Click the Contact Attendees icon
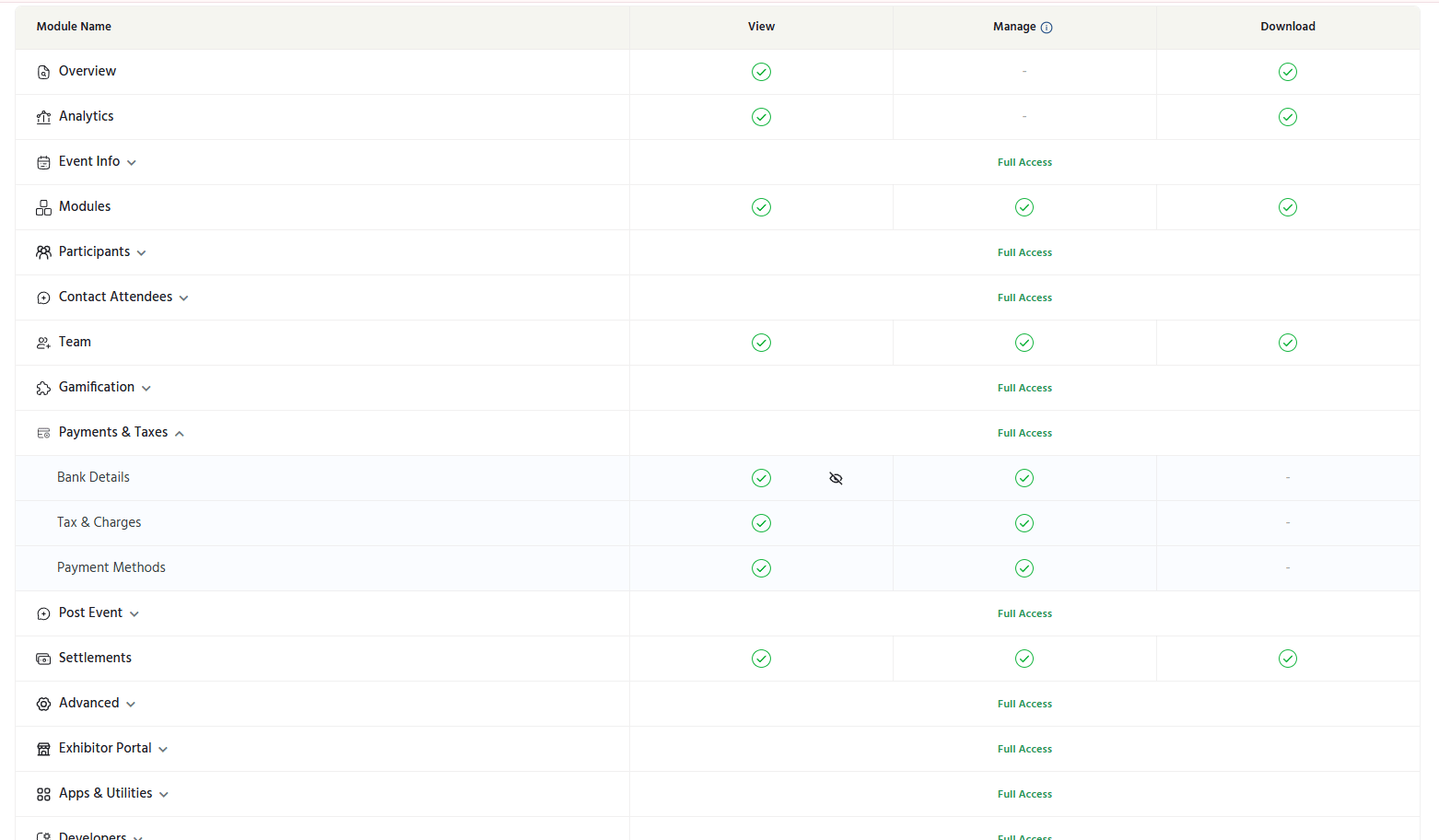Image resolution: width=1439 pixels, height=840 pixels. click(43, 297)
